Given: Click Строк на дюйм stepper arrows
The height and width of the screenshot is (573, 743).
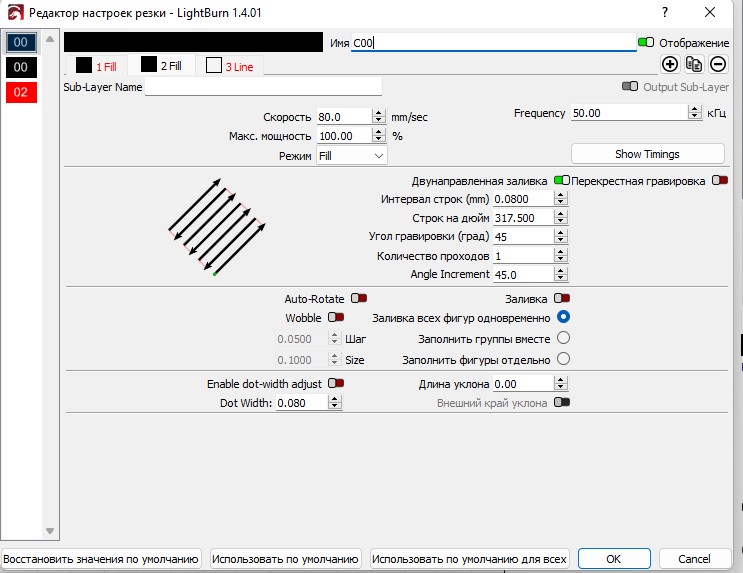Looking at the screenshot, I should click(561, 218).
